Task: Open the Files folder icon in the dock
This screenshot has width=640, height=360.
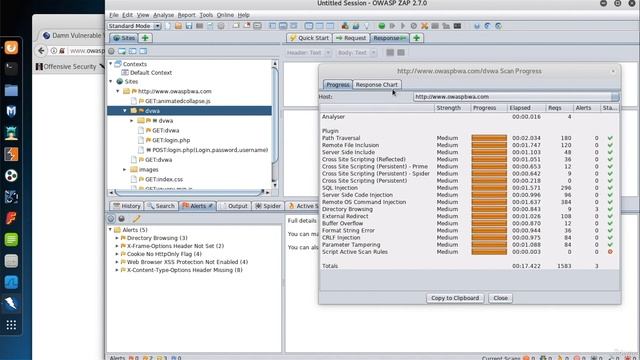Action: click(x=11, y=90)
